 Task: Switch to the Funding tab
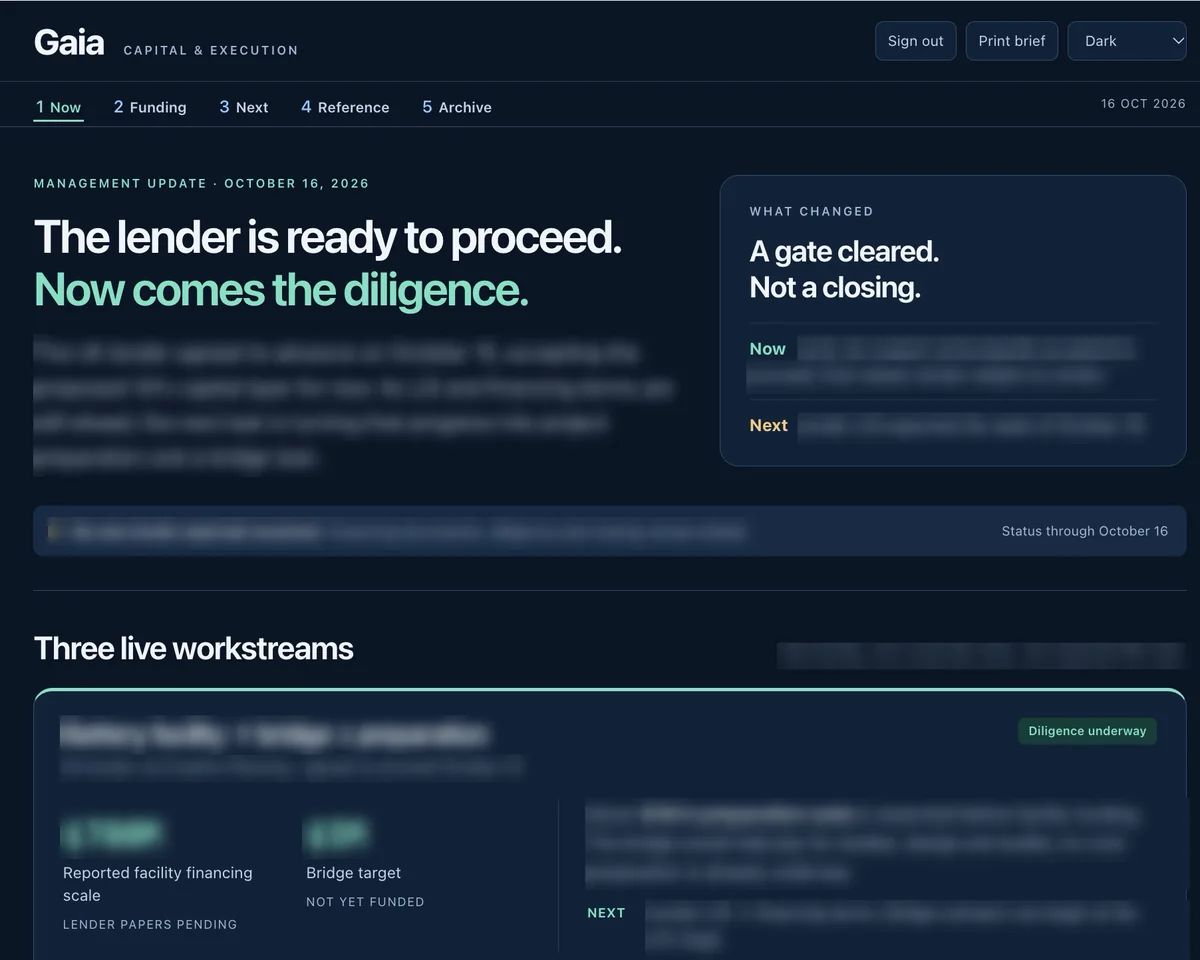(150, 107)
